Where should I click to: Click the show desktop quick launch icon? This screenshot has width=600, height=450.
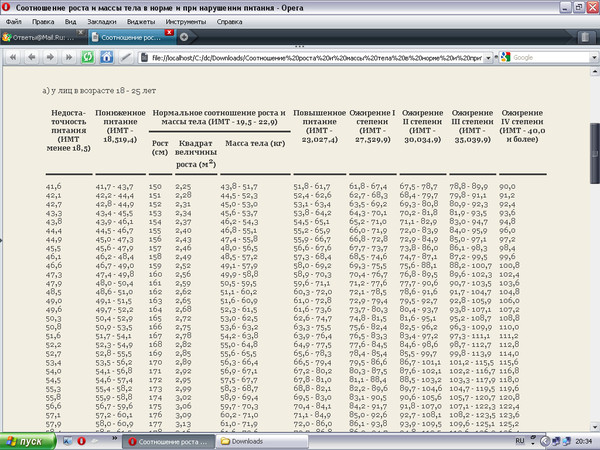pos(67,441)
